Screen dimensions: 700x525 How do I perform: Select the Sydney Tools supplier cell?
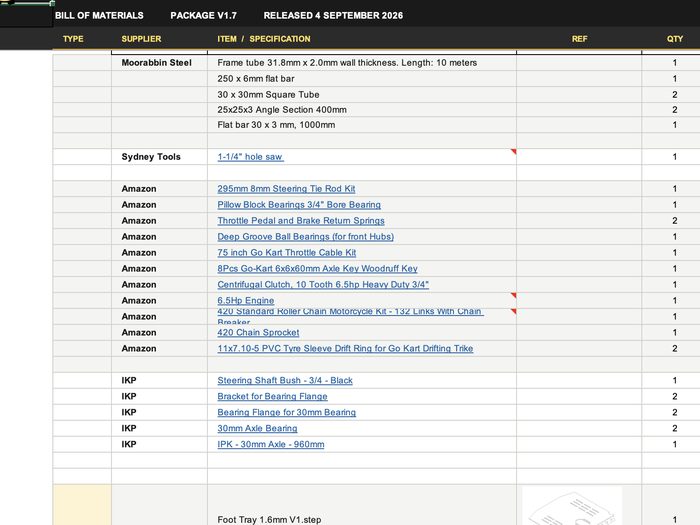click(159, 157)
